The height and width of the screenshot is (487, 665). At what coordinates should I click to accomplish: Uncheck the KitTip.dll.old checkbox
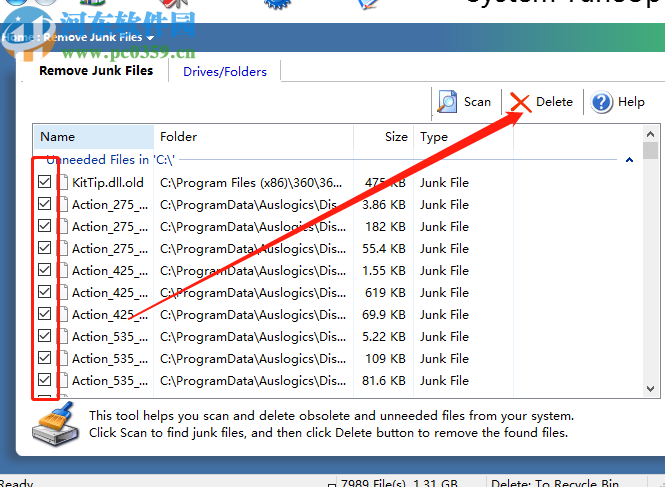click(x=45, y=182)
